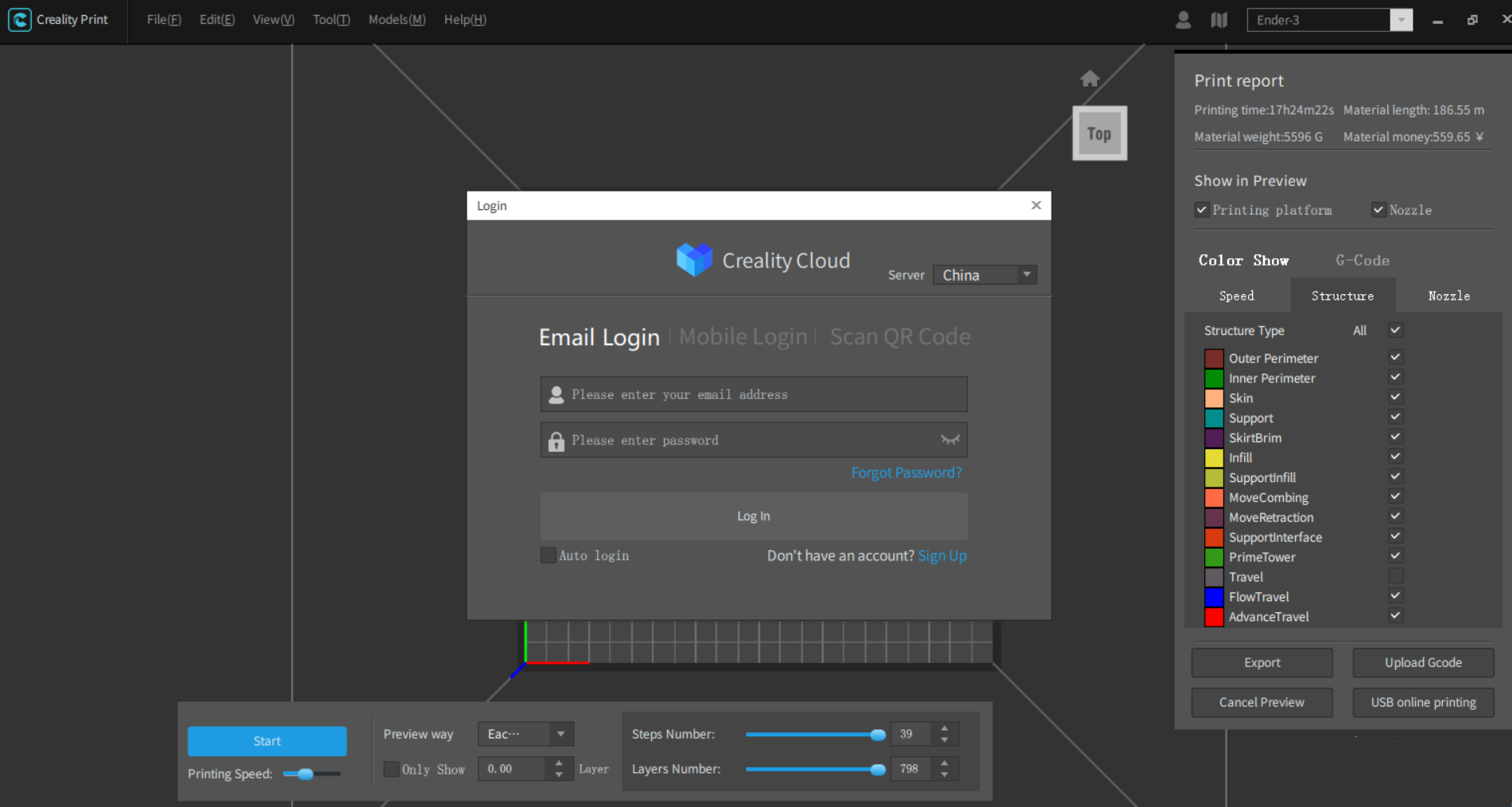
Task: Click the user account icon in the title bar
Action: [x=1182, y=19]
